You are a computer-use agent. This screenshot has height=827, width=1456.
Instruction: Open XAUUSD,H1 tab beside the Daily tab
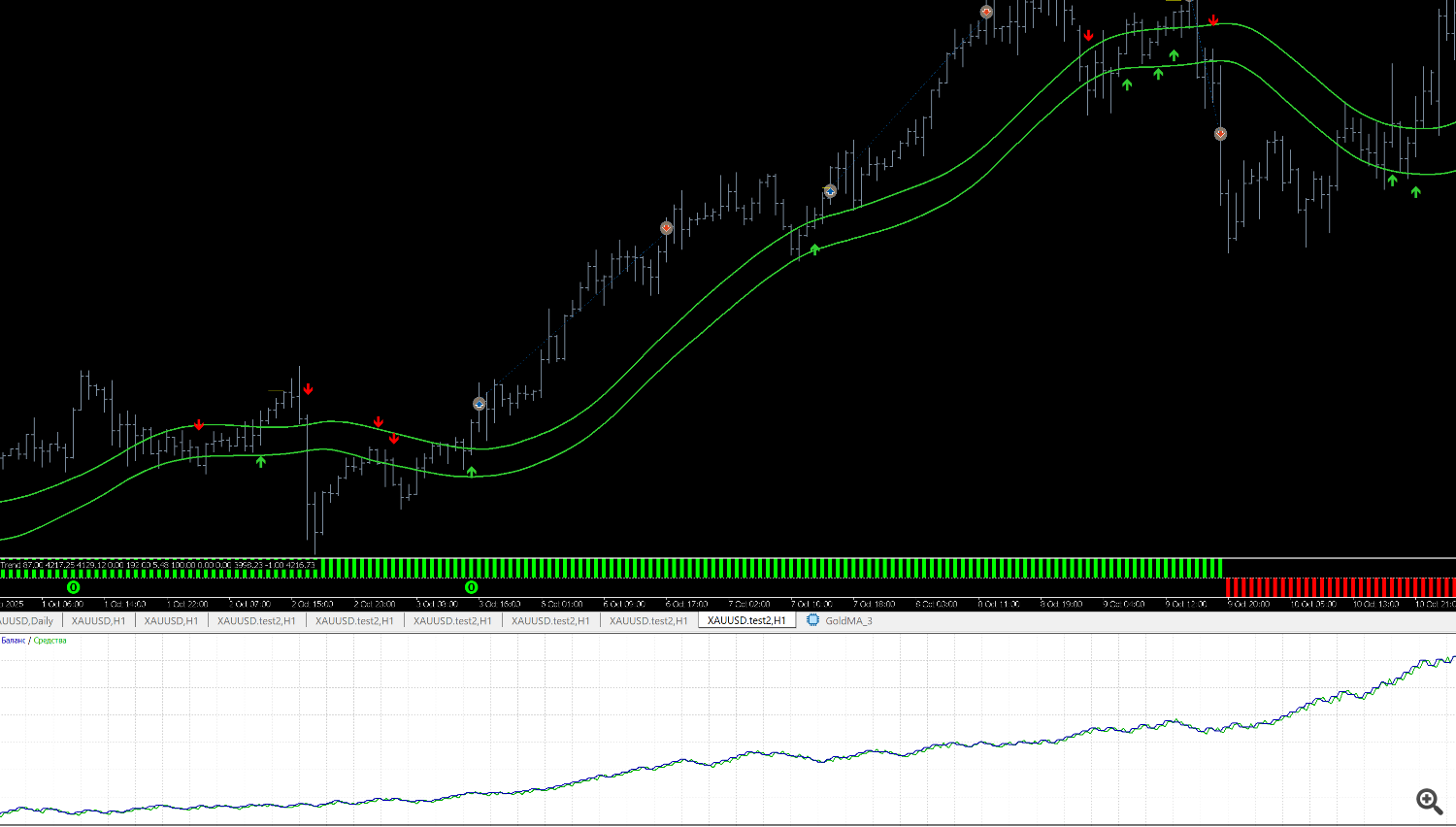[x=98, y=621]
